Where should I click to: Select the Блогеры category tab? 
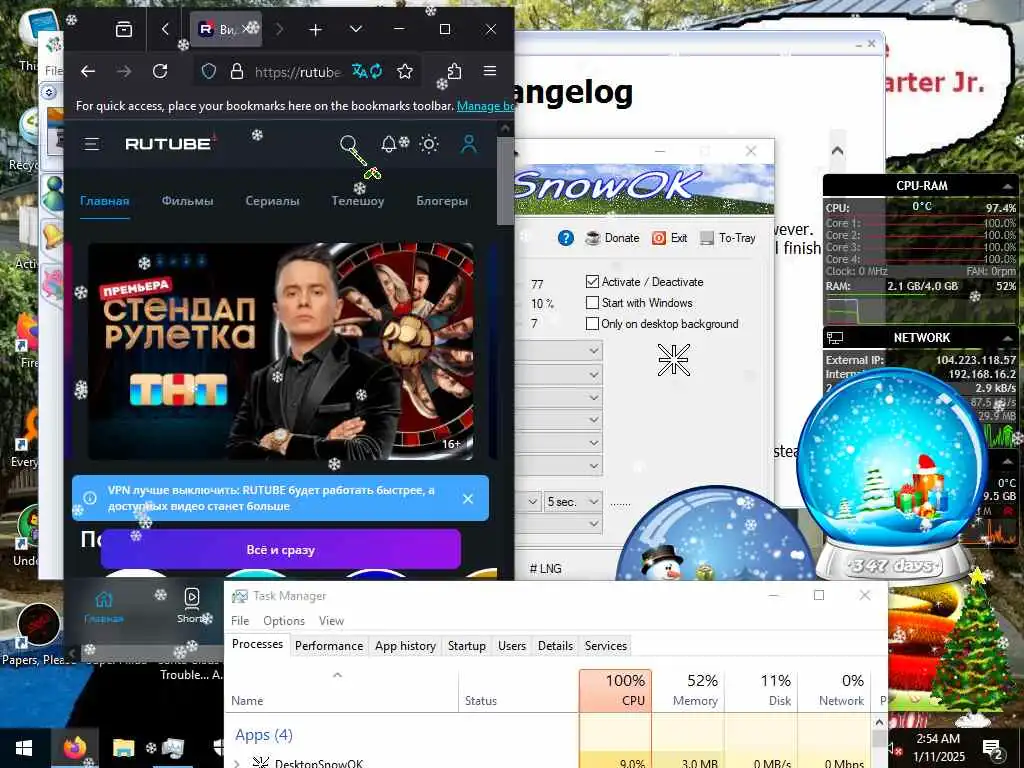click(442, 200)
